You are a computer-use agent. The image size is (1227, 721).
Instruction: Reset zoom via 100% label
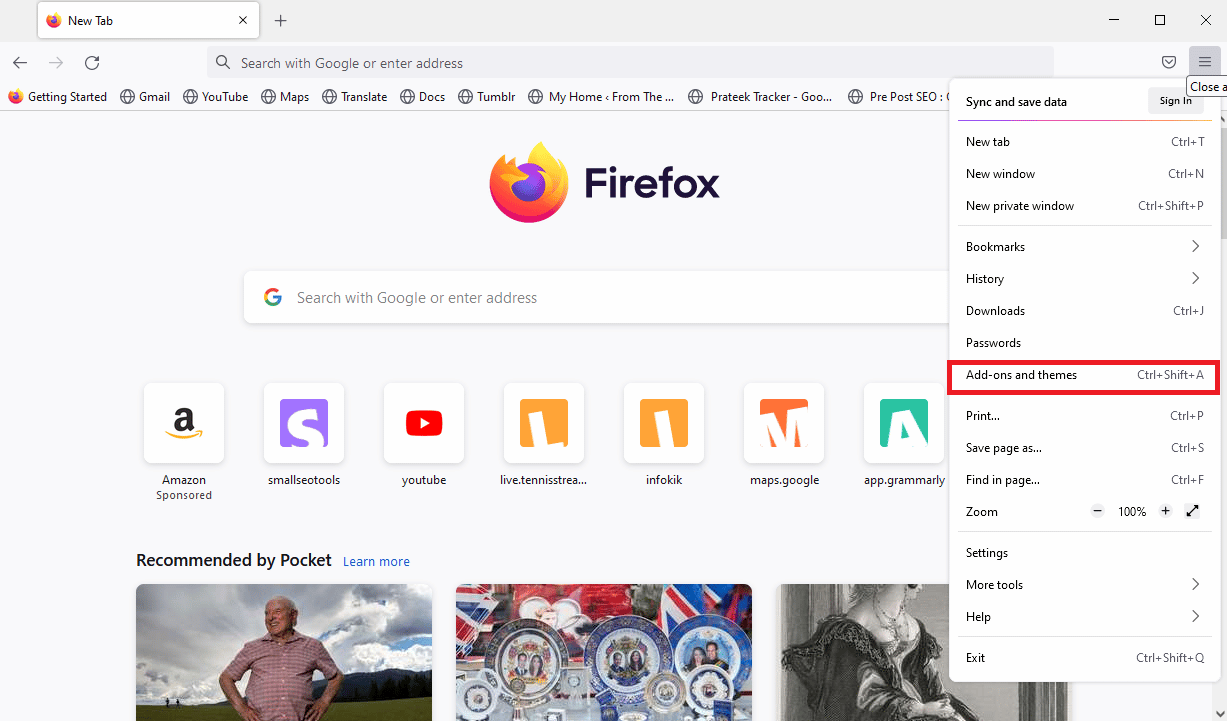click(x=1132, y=511)
